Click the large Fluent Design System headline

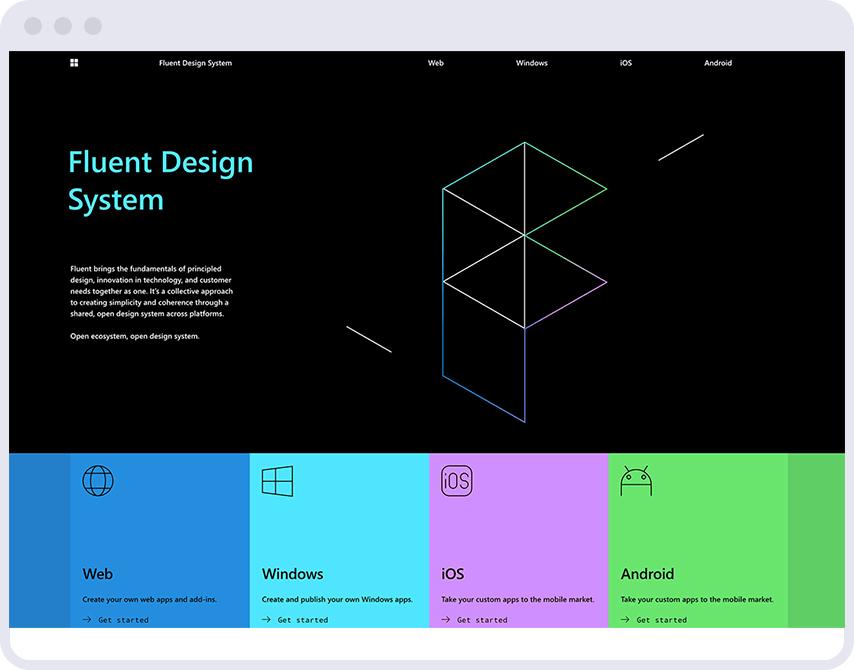(x=161, y=181)
